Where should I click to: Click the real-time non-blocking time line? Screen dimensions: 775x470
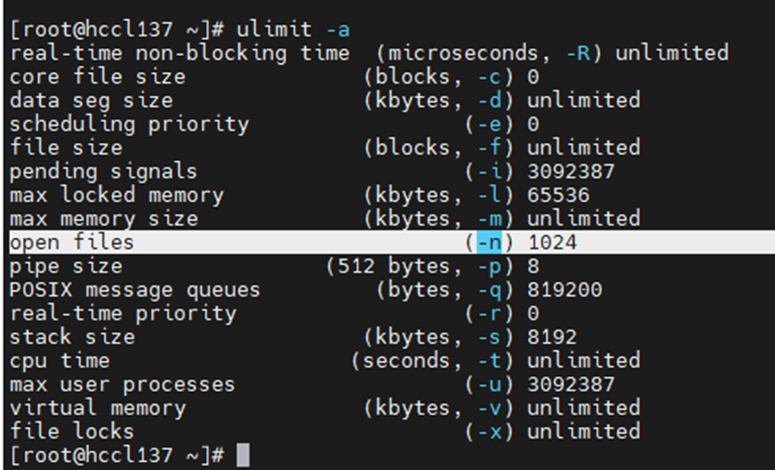pyautogui.click(x=369, y=53)
